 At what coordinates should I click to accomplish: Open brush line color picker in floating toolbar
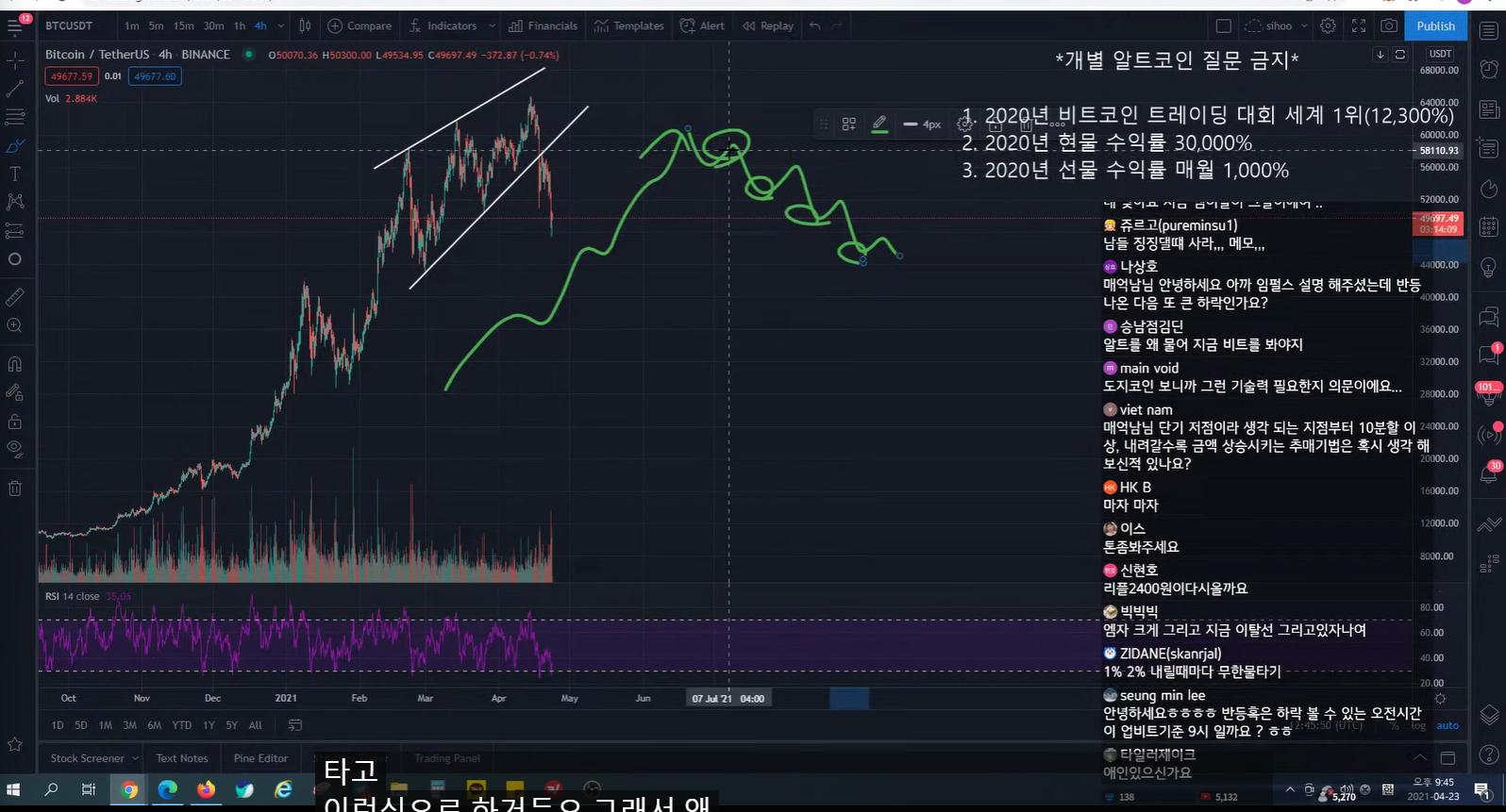[879, 124]
